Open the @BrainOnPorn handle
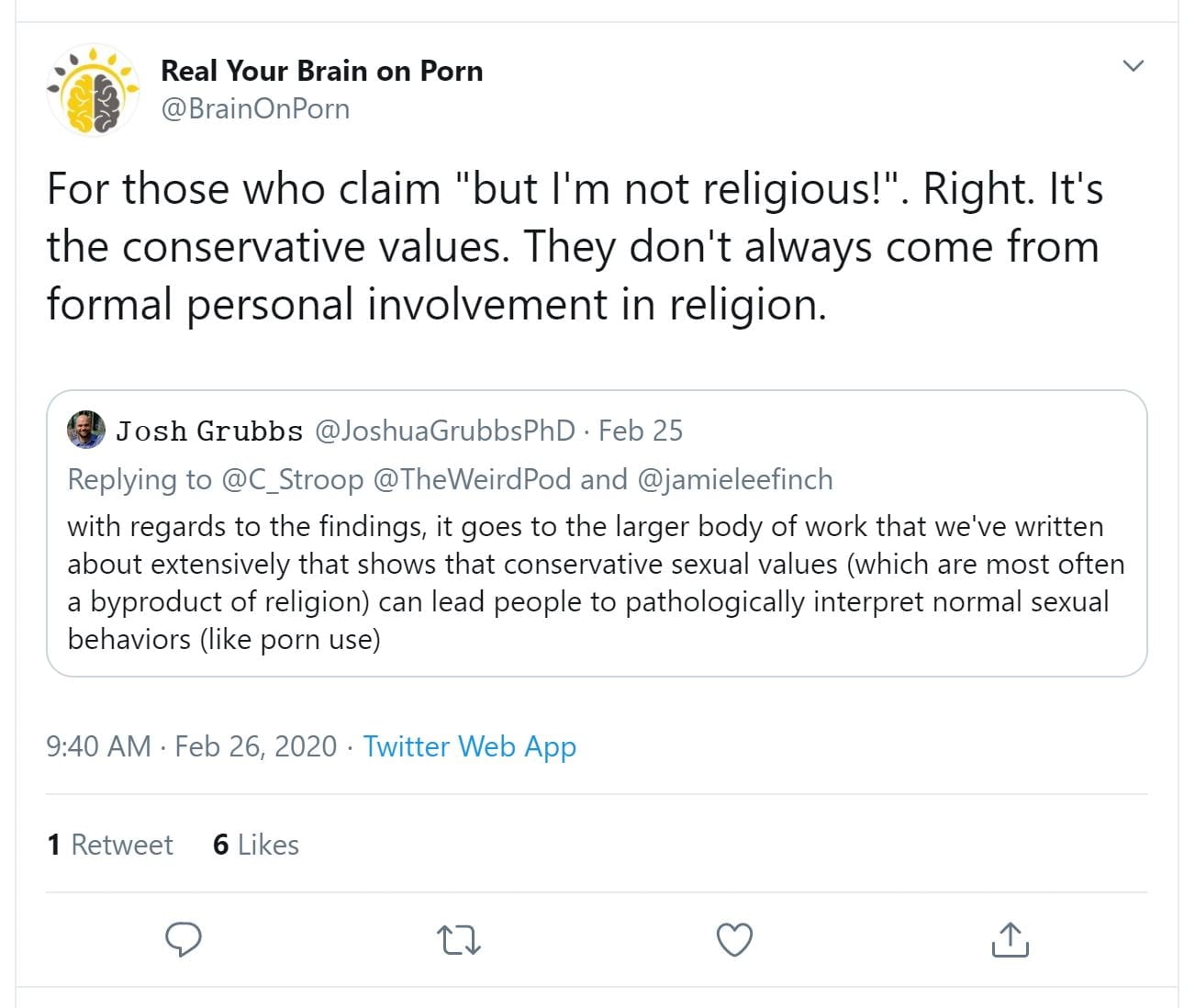 (255, 108)
